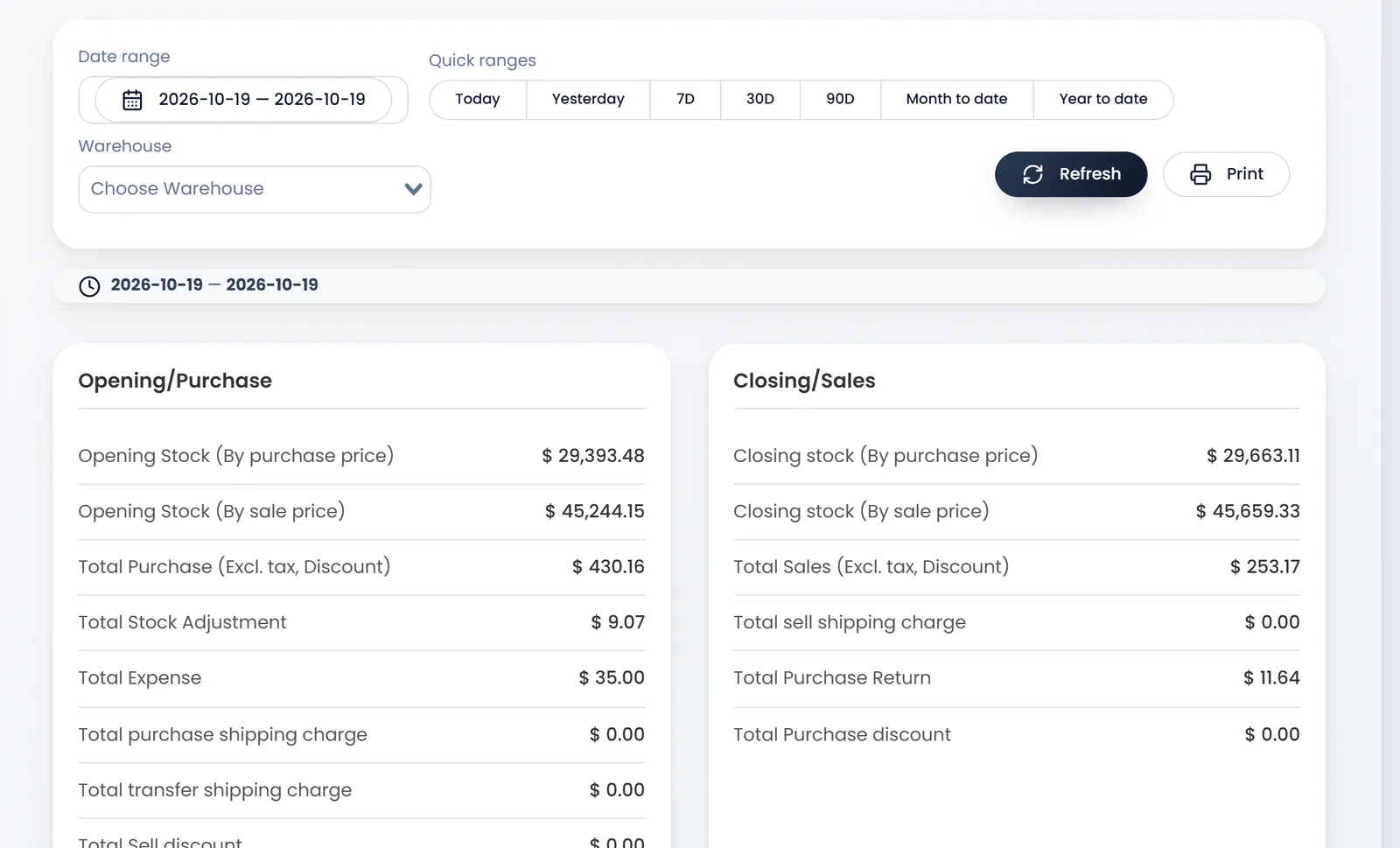Click the value $ 35.00
Screen dimensions: 1400x848
click(x=612, y=678)
